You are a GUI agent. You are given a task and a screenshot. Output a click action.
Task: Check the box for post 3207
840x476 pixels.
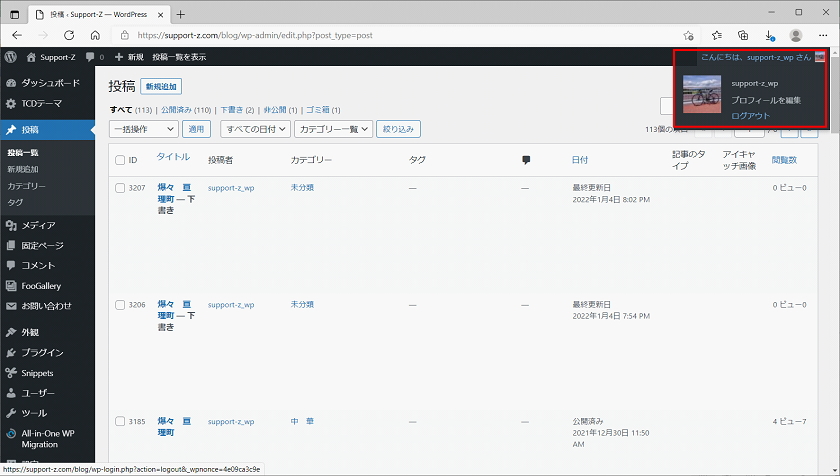coord(120,188)
